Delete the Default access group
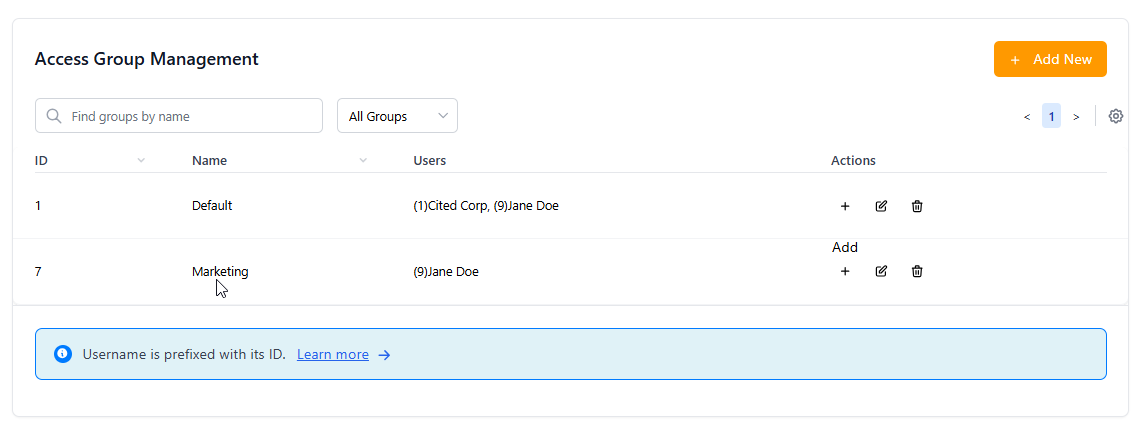This screenshot has height=448, width=1144. tap(917, 206)
